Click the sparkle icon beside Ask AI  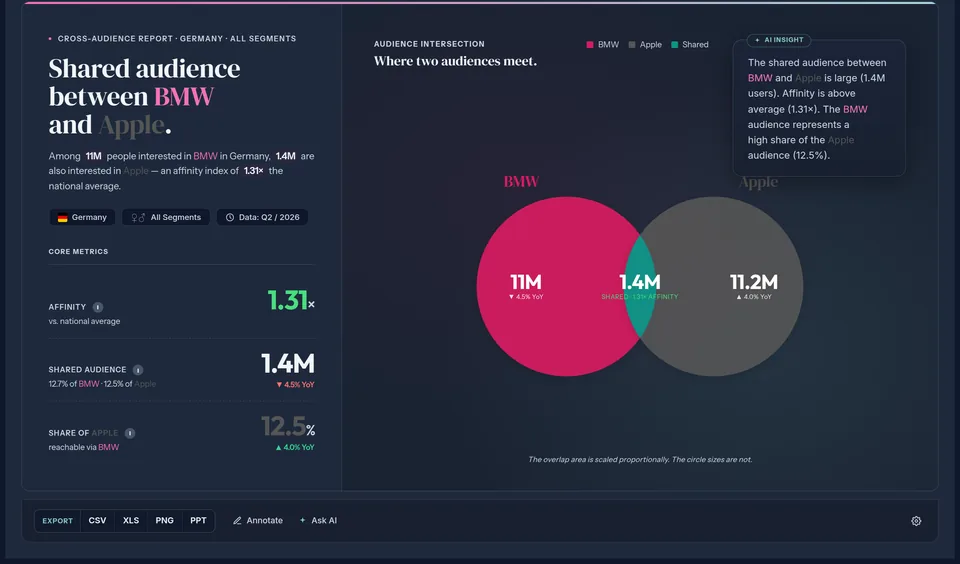(302, 520)
